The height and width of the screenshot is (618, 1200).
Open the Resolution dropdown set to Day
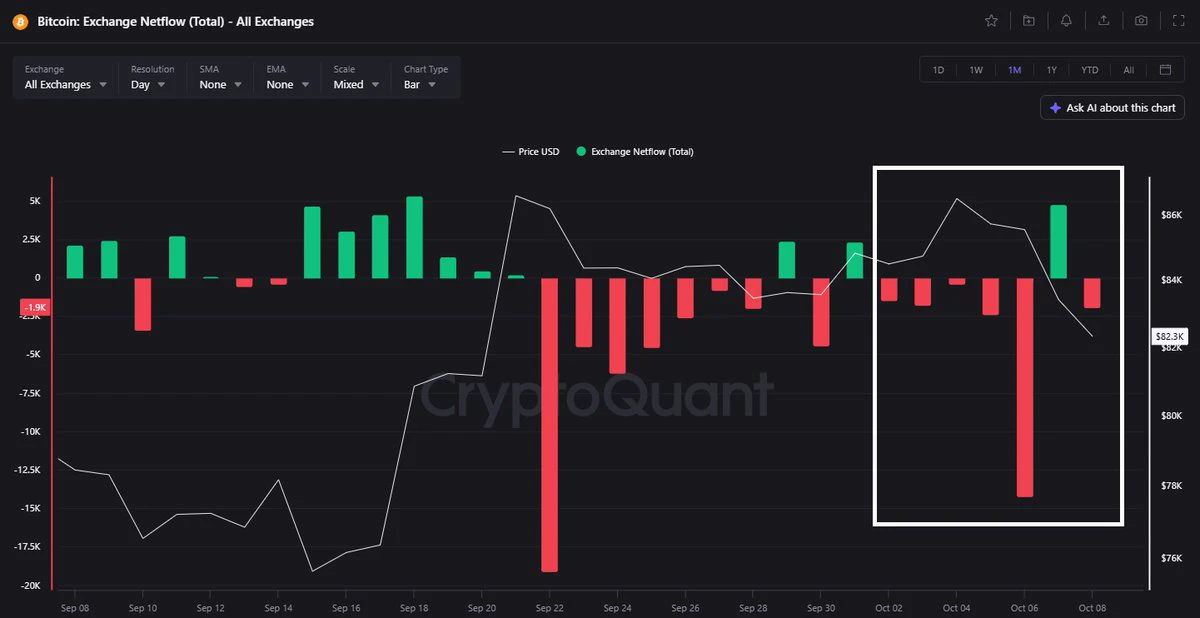(152, 78)
